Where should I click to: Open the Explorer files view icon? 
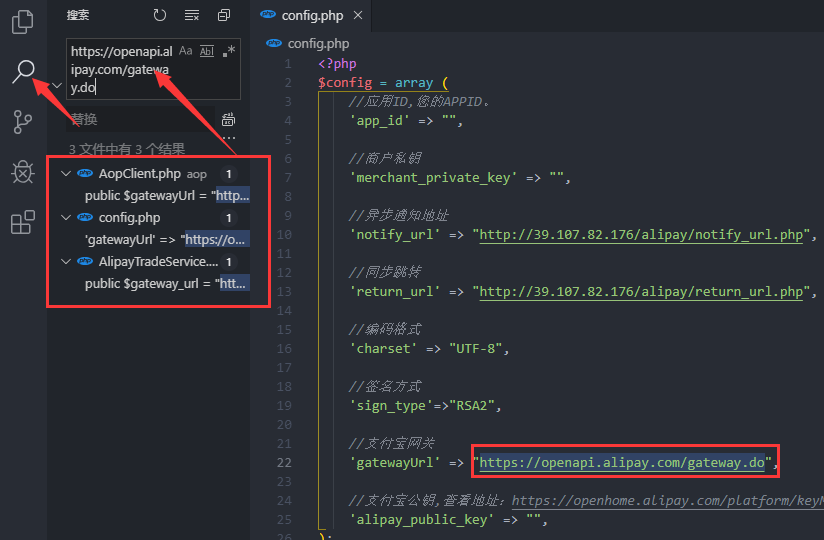[x=23, y=22]
